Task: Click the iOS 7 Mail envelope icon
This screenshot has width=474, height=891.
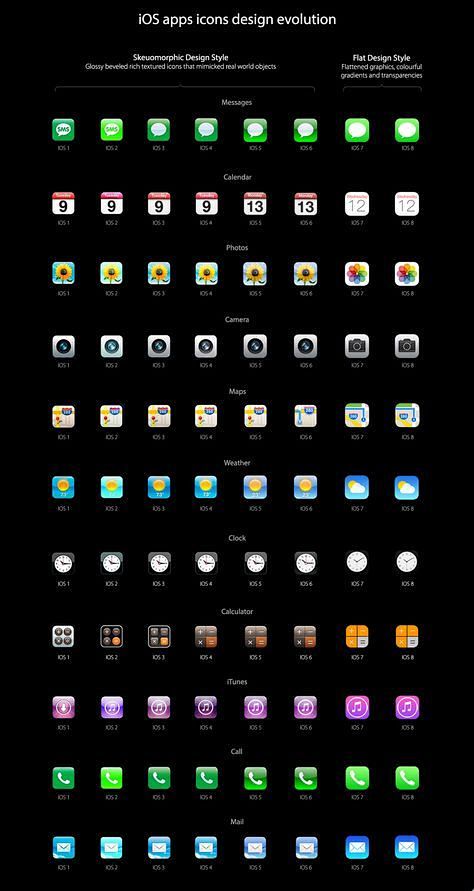Action: tap(357, 847)
